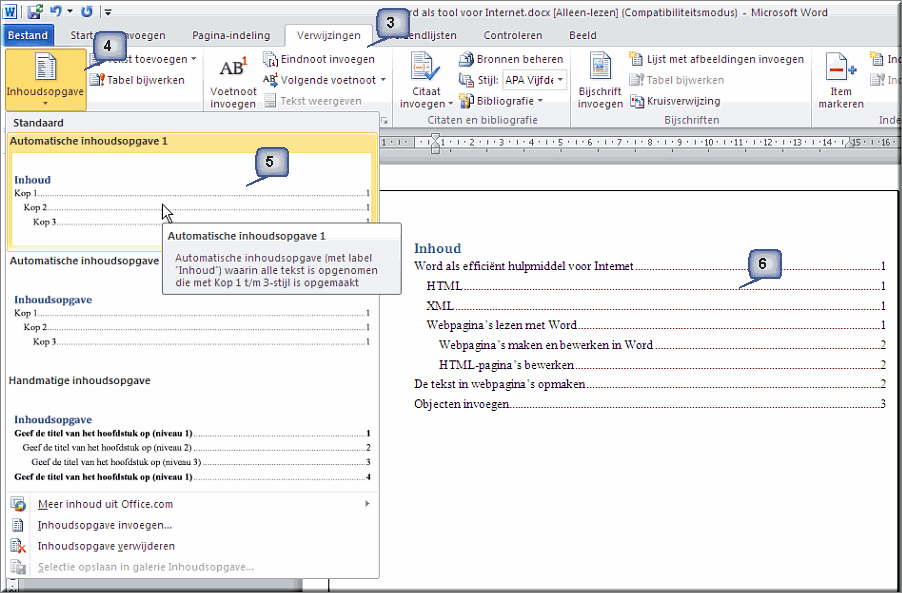The height and width of the screenshot is (593, 902).
Task: Open the Inhoudsopgave gallery button
Action: (45, 79)
